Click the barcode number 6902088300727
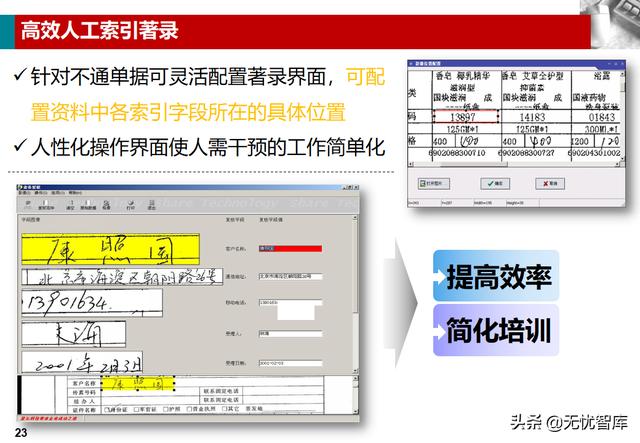640x443 pixels. pyautogui.click(x=527, y=153)
